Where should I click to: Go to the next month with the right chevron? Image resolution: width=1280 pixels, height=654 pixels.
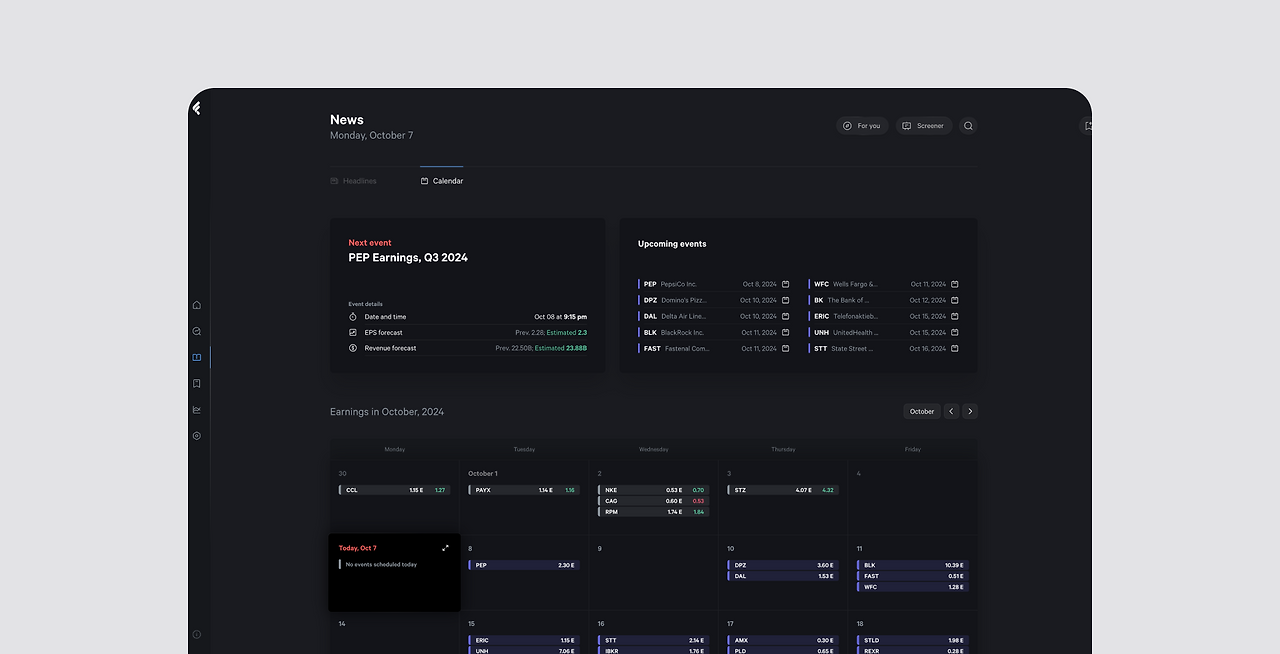coord(970,411)
